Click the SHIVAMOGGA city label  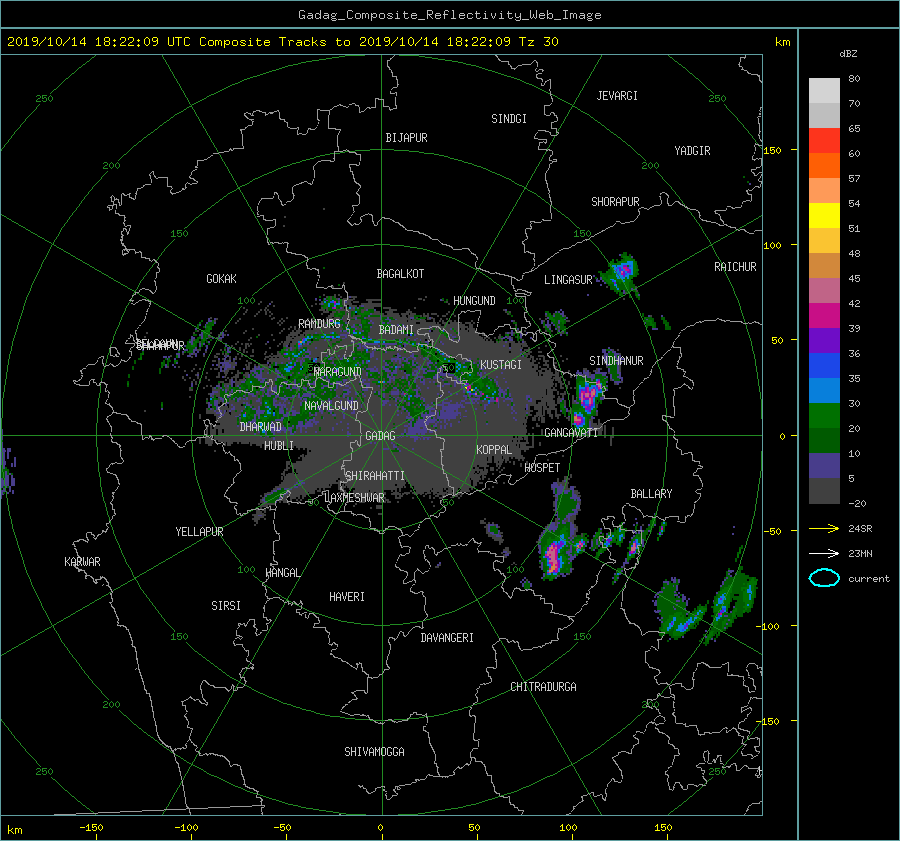[x=374, y=751]
